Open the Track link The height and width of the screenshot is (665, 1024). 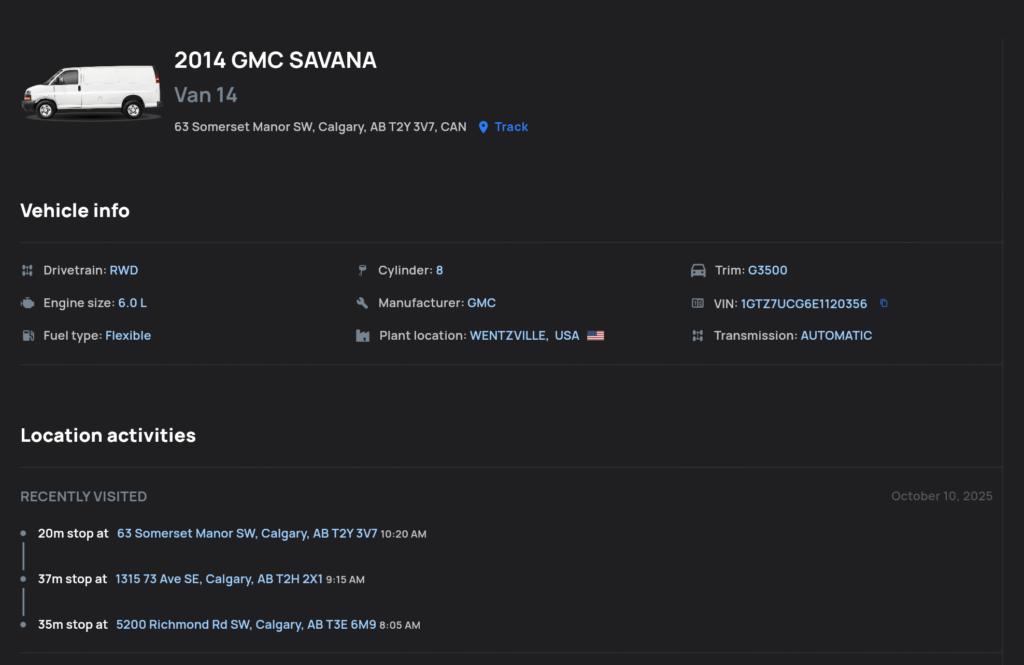pos(511,127)
